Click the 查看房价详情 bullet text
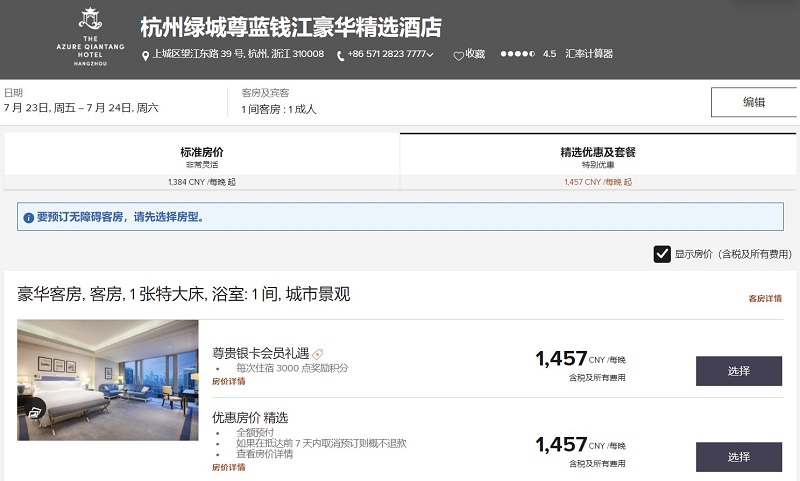This screenshot has width=800, height=481. [x=264, y=454]
